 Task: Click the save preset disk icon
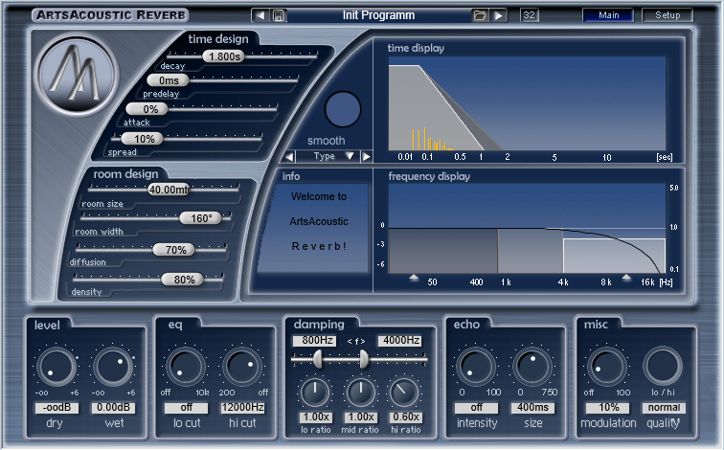279,15
